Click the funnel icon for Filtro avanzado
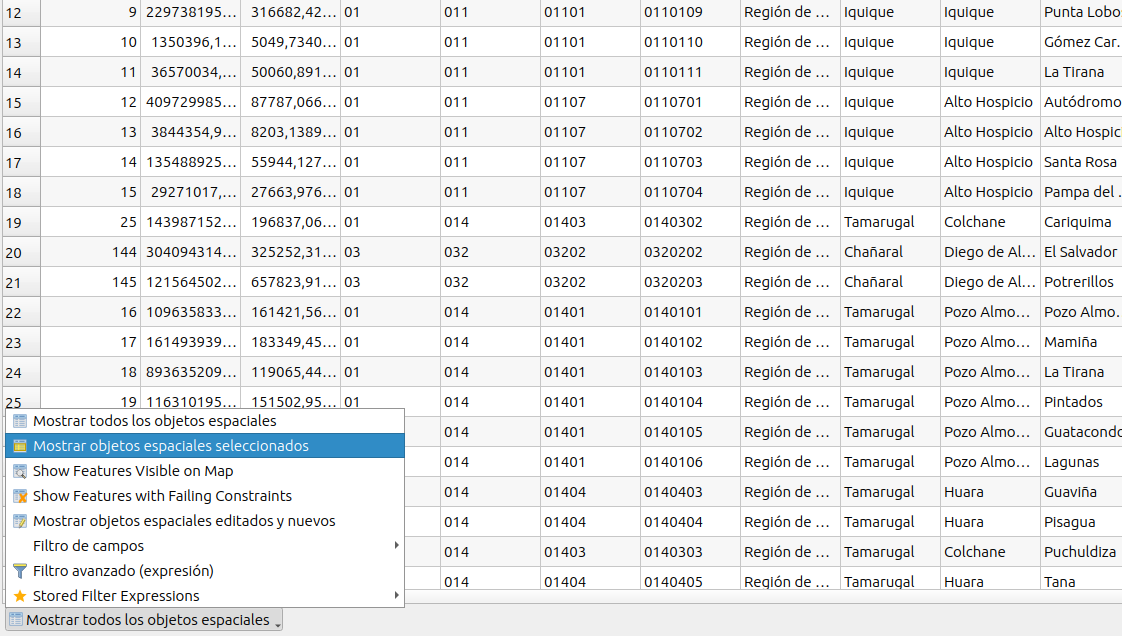Screen dimensions: 1122x636 coord(20,571)
